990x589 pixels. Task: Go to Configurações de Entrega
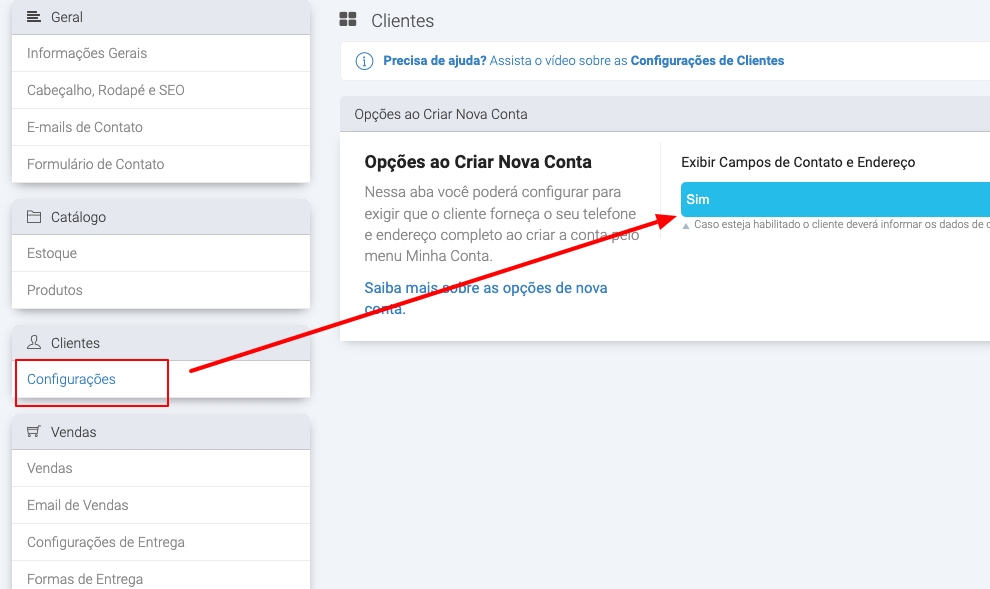(106, 542)
